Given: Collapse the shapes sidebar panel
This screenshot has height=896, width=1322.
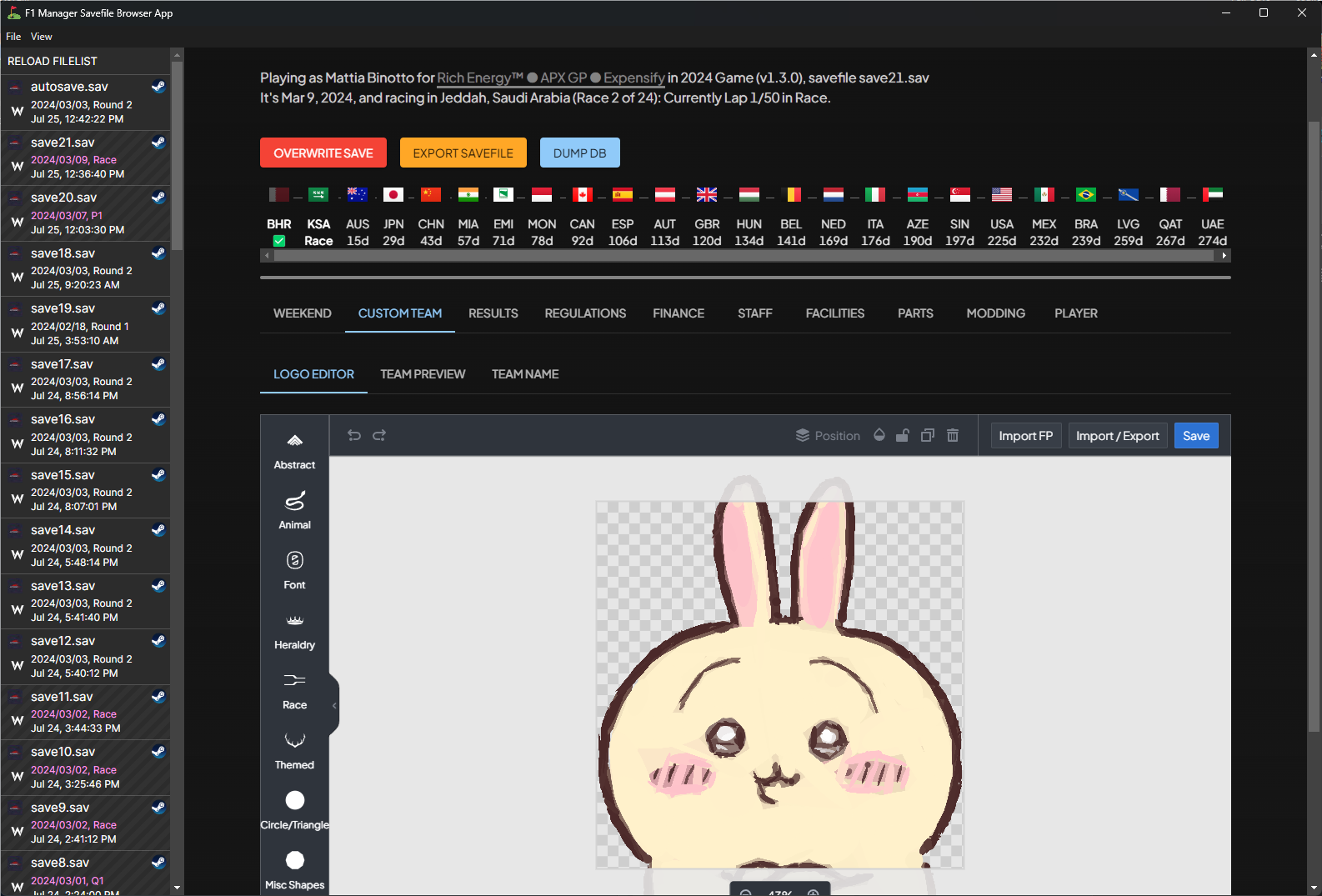Looking at the screenshot, I should tap(334, 705).
